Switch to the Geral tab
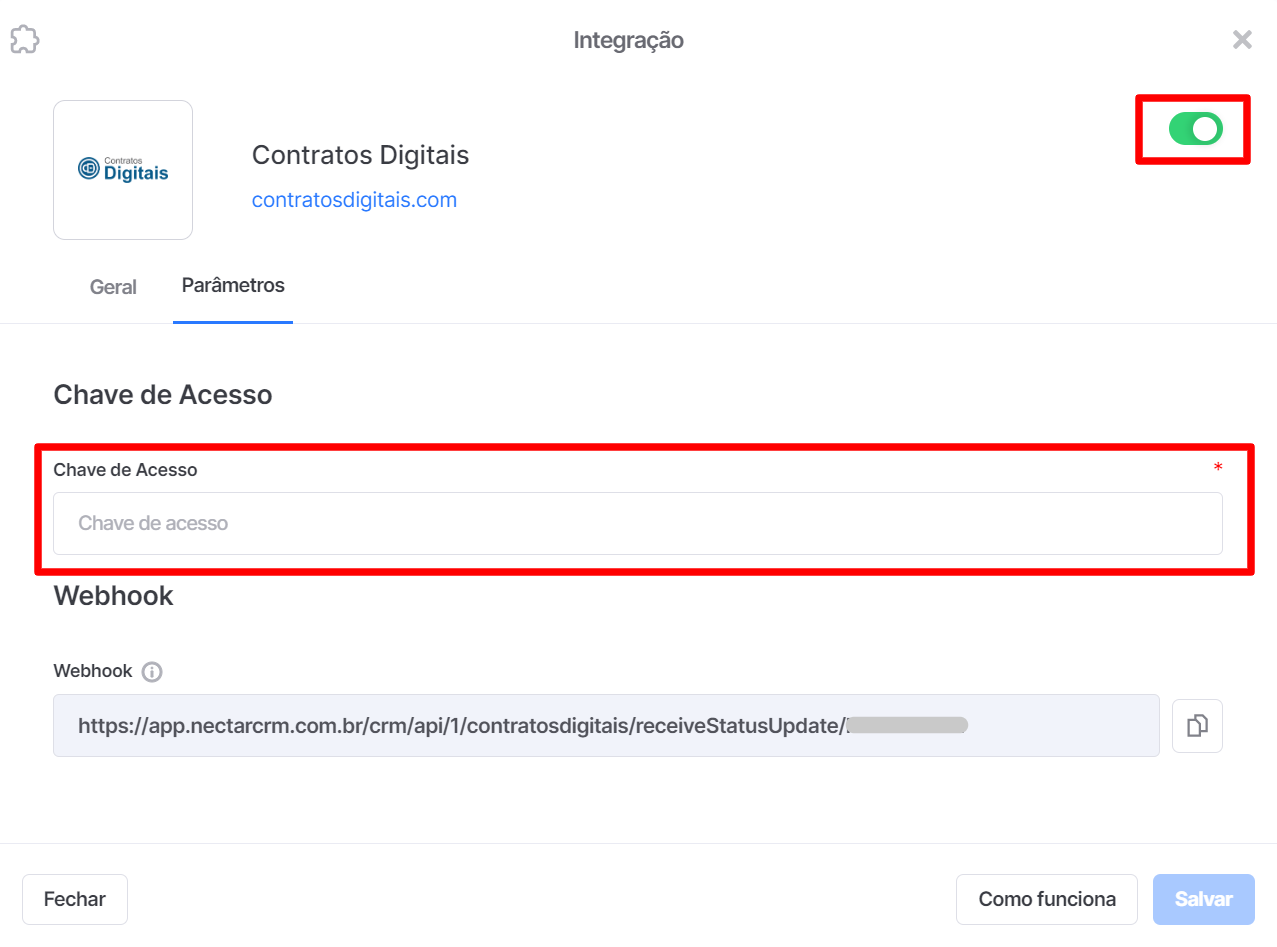Image resolution: width=1277 pixels, height=947 pixels. point(113,287)
